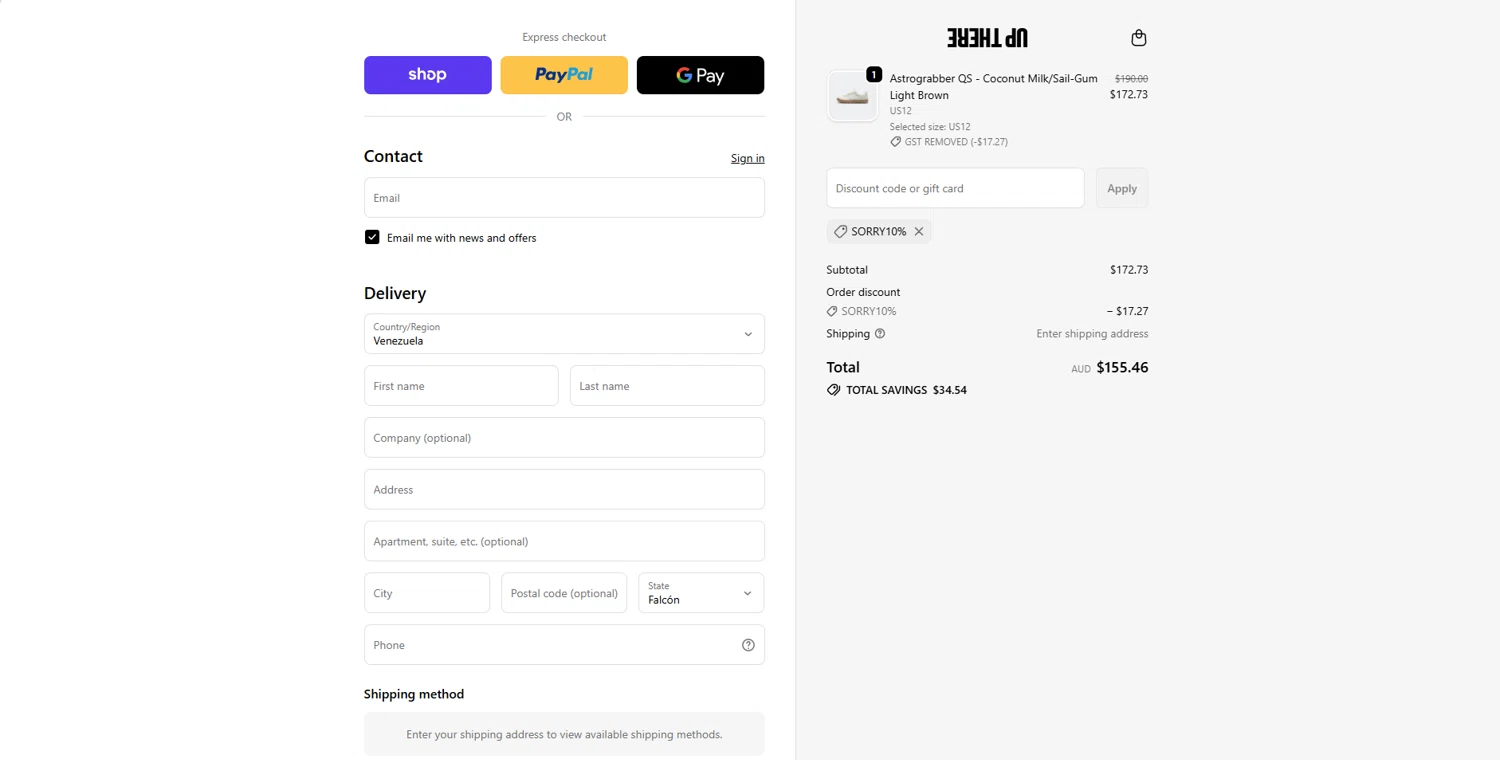Screen dimensions: 1500x760
Task: Pay with Google Pay express checkout
Action: [x=700, y=75]
